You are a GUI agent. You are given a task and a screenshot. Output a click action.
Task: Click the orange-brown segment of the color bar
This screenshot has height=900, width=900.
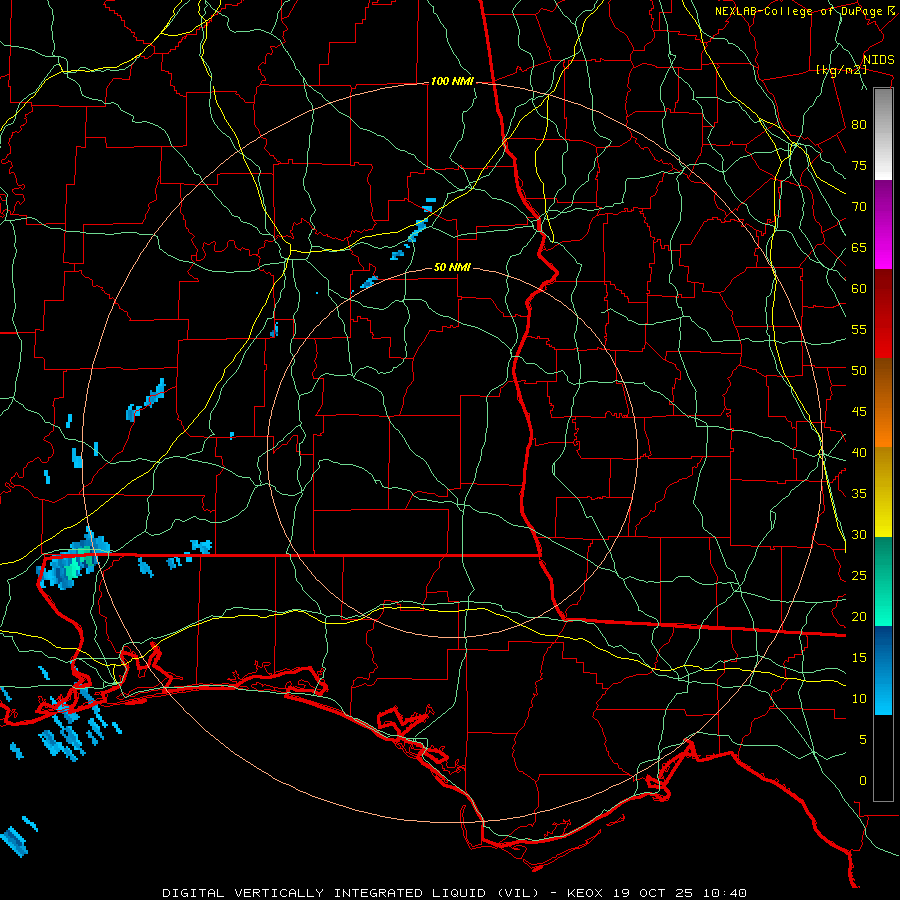(883, 403)
